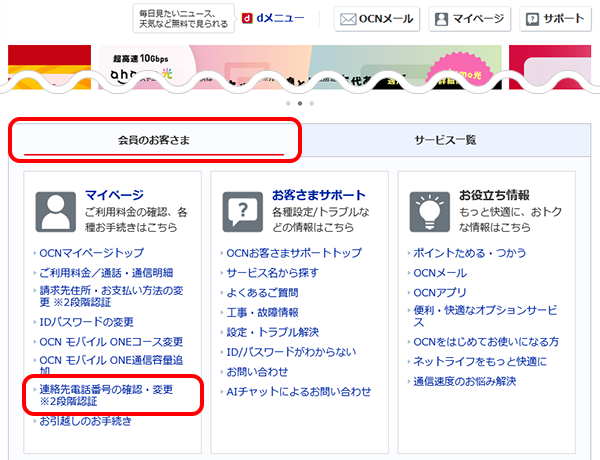Open ご利用料金／通話・通信明細 link
This screenshot has height=460, width=600.
coord(106,273)
